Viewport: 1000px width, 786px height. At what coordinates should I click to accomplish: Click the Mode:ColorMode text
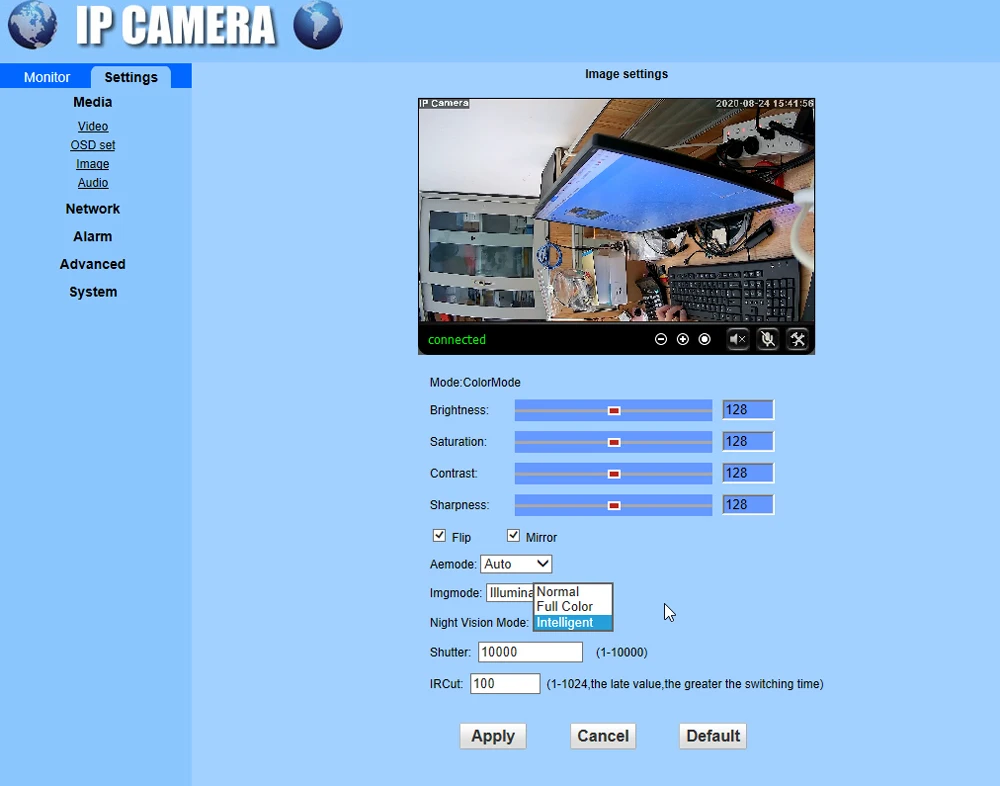(x=475, y=382)
